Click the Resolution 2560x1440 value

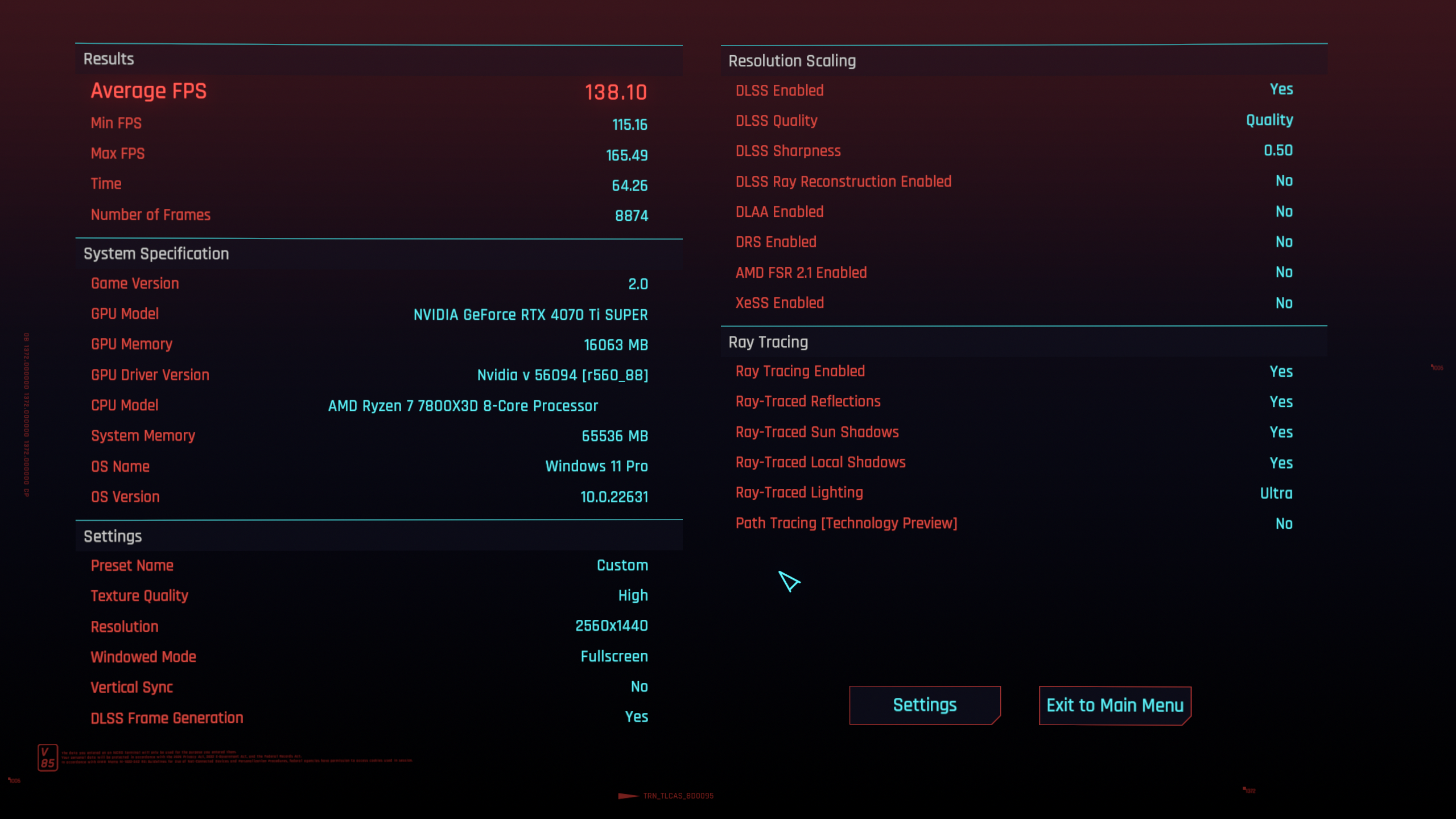[611, 626]
